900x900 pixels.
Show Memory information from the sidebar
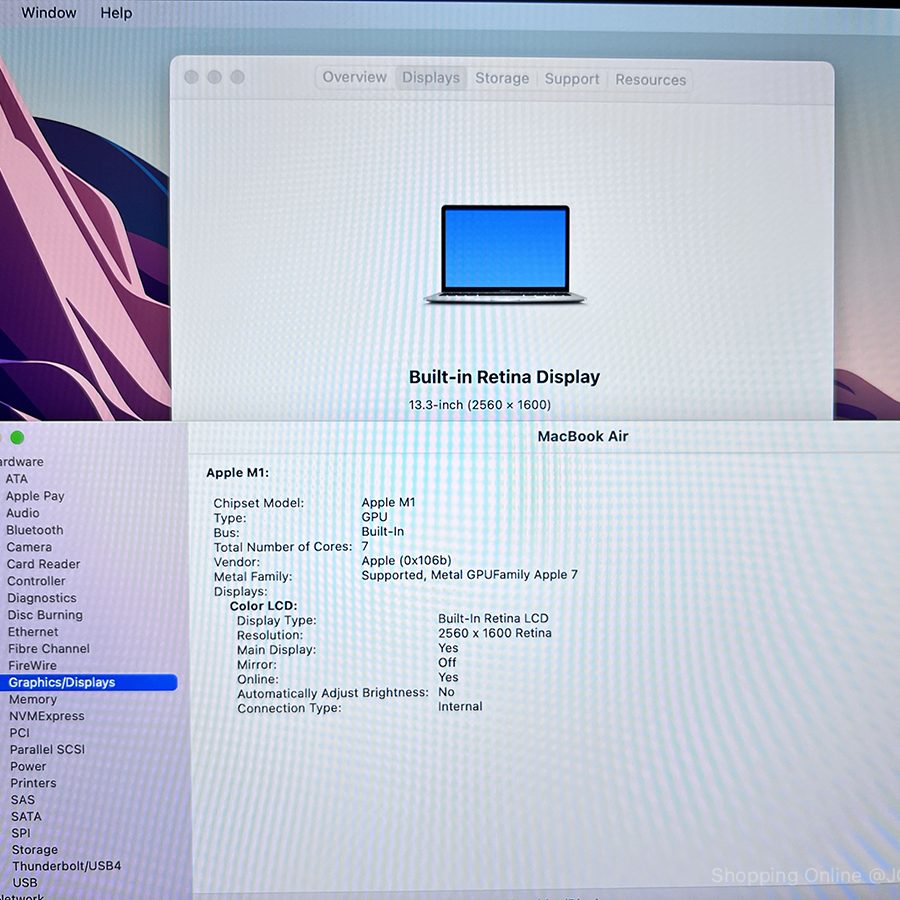point(33,699)
